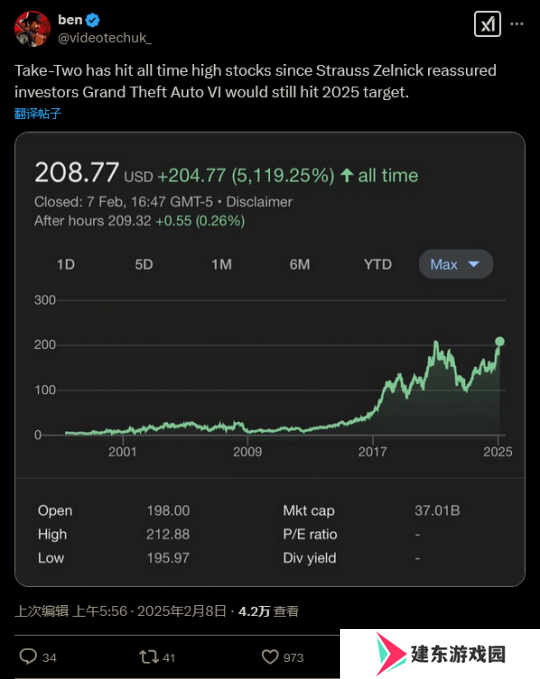Select the 5D chart range tab
Viewport: 540px width, 679px height.
tap(144, 264)
